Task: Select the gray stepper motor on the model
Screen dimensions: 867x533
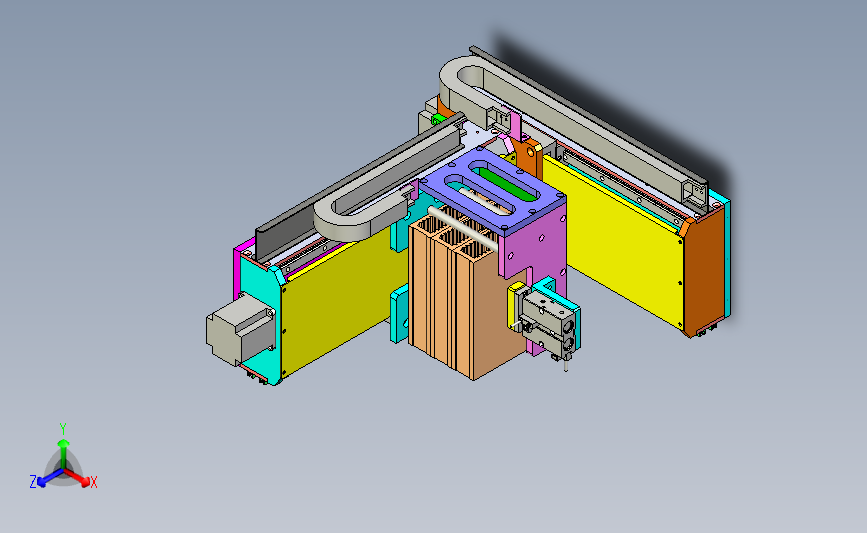Action: coord(241,328)
